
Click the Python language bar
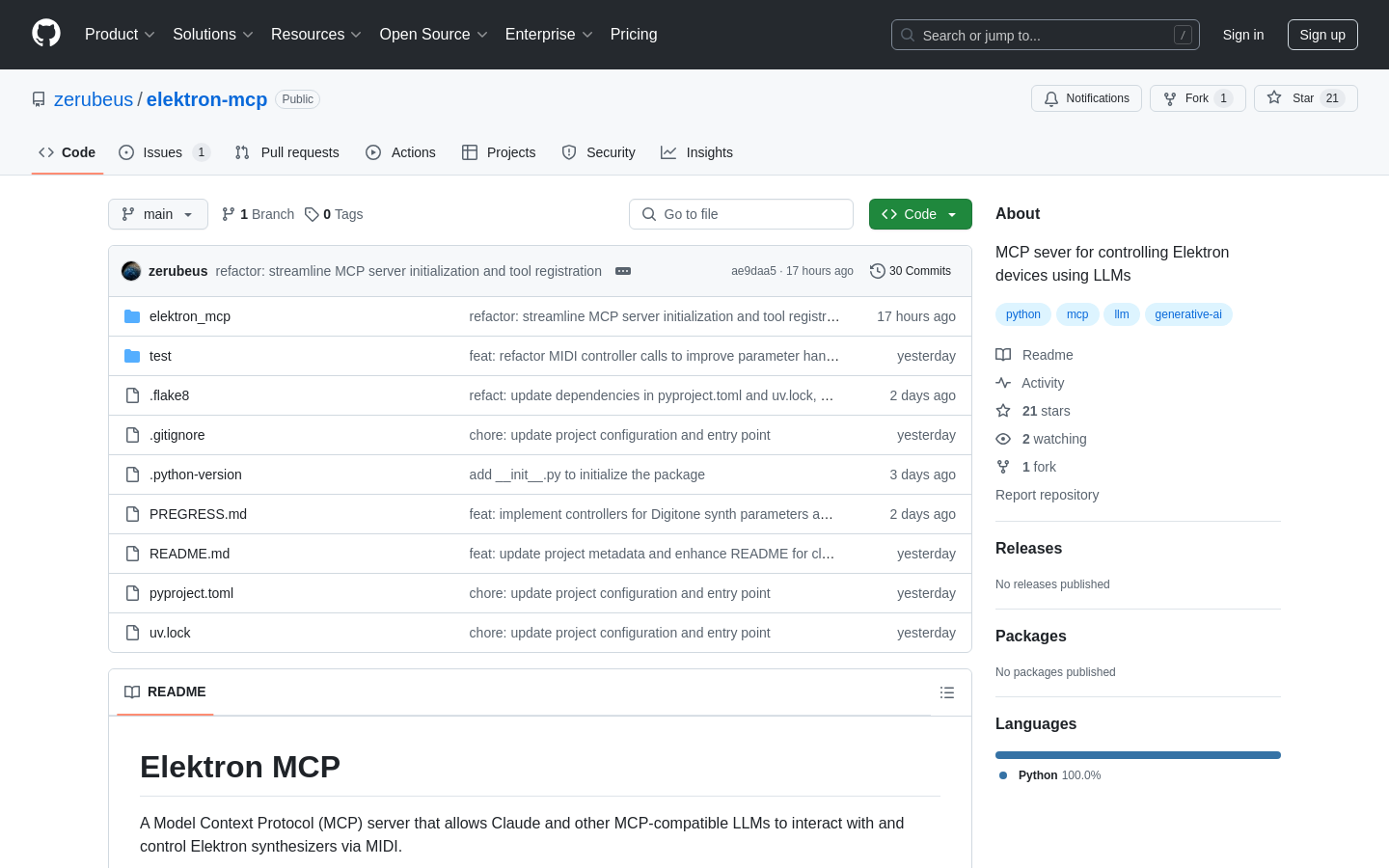(x=1138, y=755)
